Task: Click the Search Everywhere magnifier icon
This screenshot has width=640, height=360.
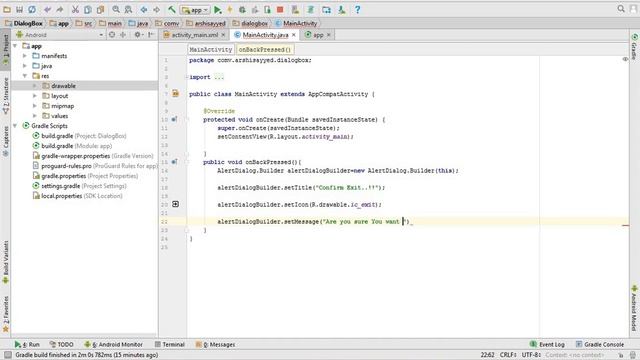Action: coord(621,9)
